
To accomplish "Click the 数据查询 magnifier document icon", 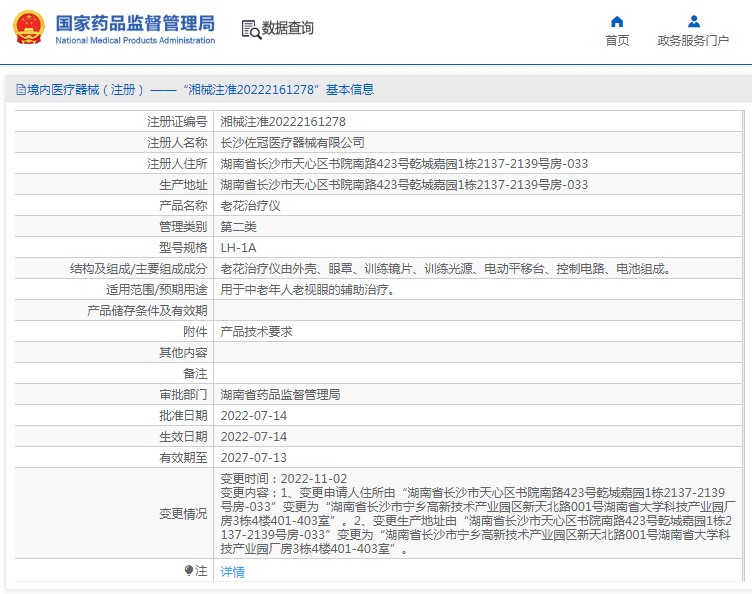I will tap(250, 29).
